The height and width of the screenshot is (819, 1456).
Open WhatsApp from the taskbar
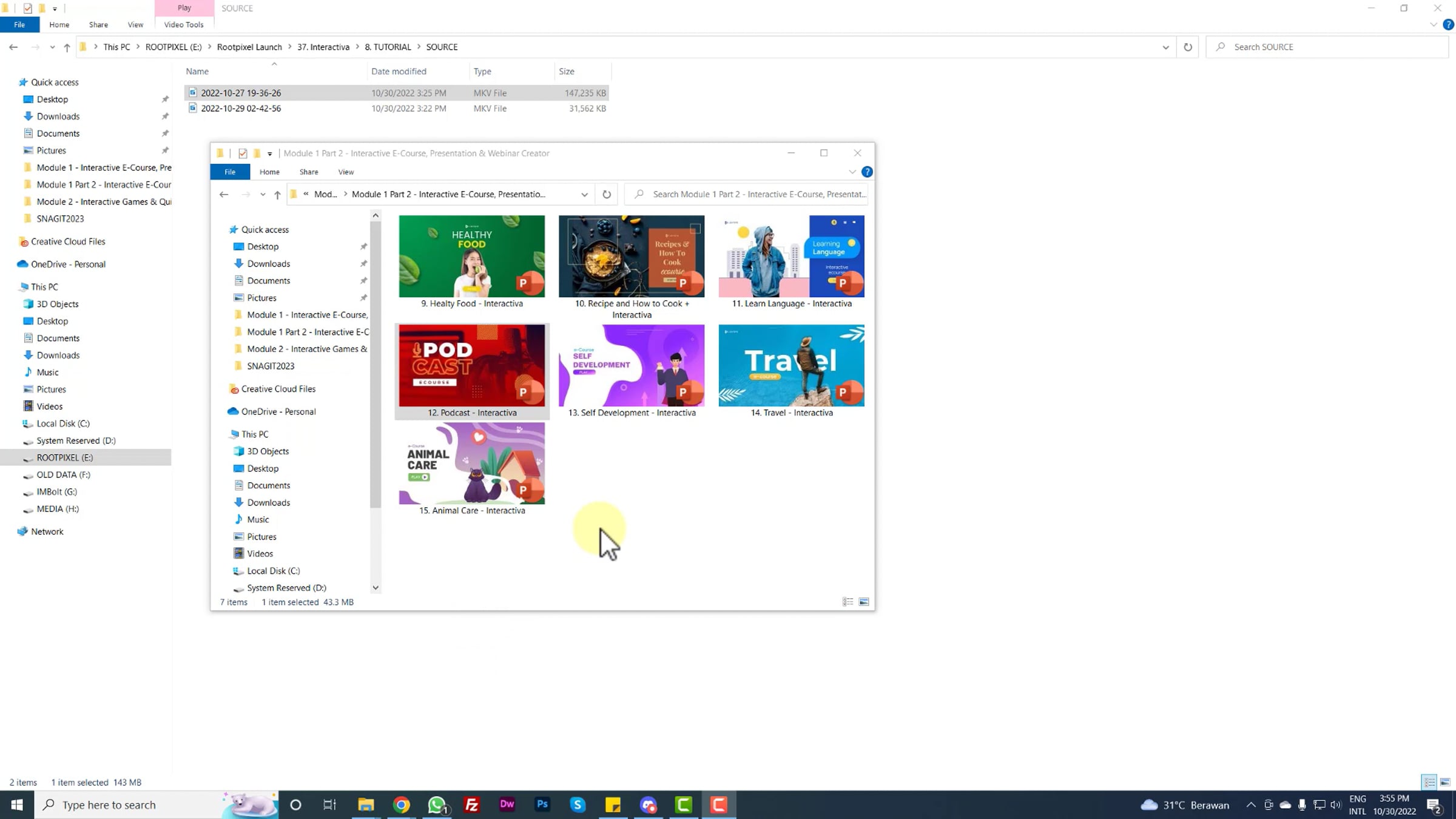click(x=436, y=804)
